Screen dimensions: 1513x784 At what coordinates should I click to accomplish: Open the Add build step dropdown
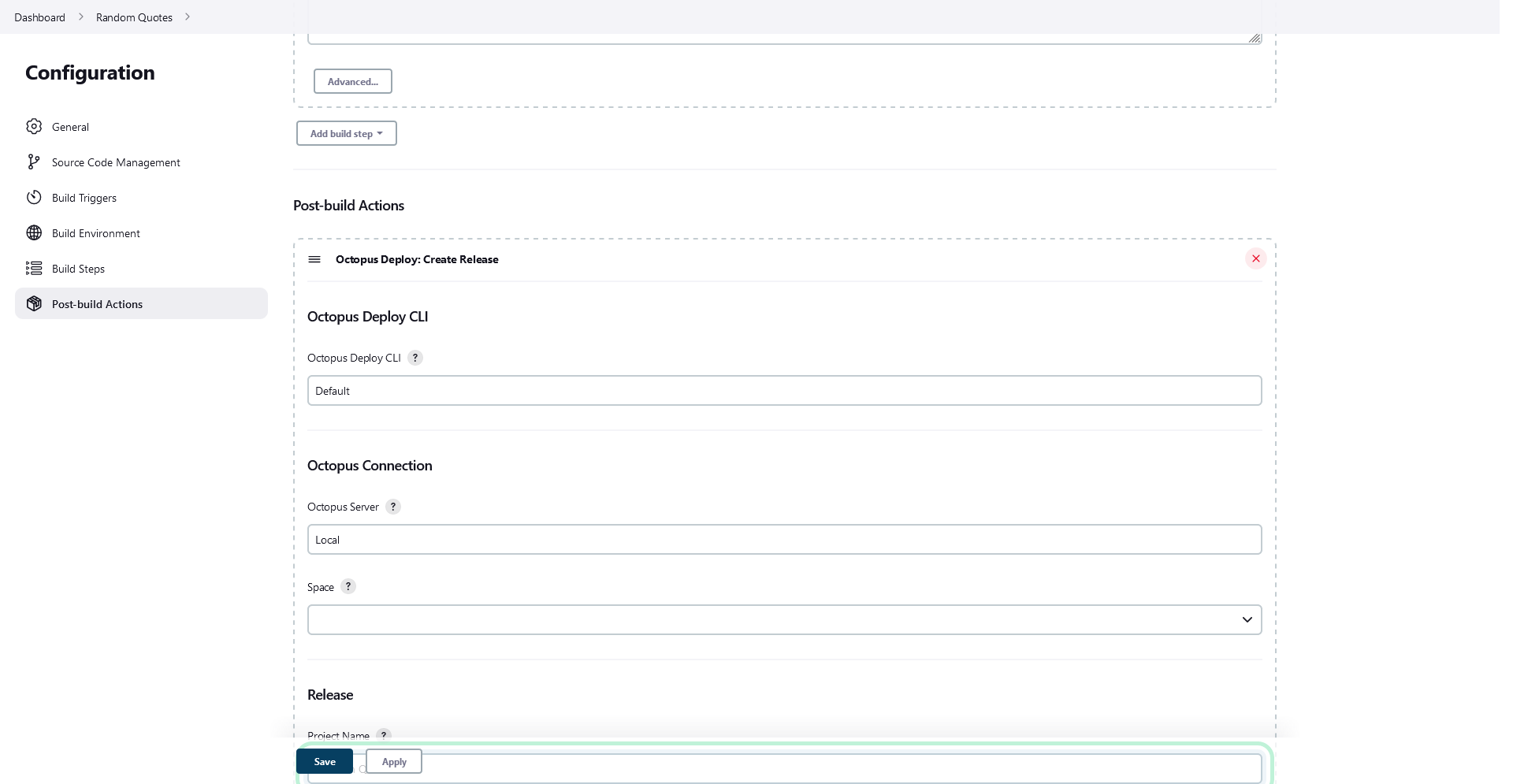coord(347,133)
